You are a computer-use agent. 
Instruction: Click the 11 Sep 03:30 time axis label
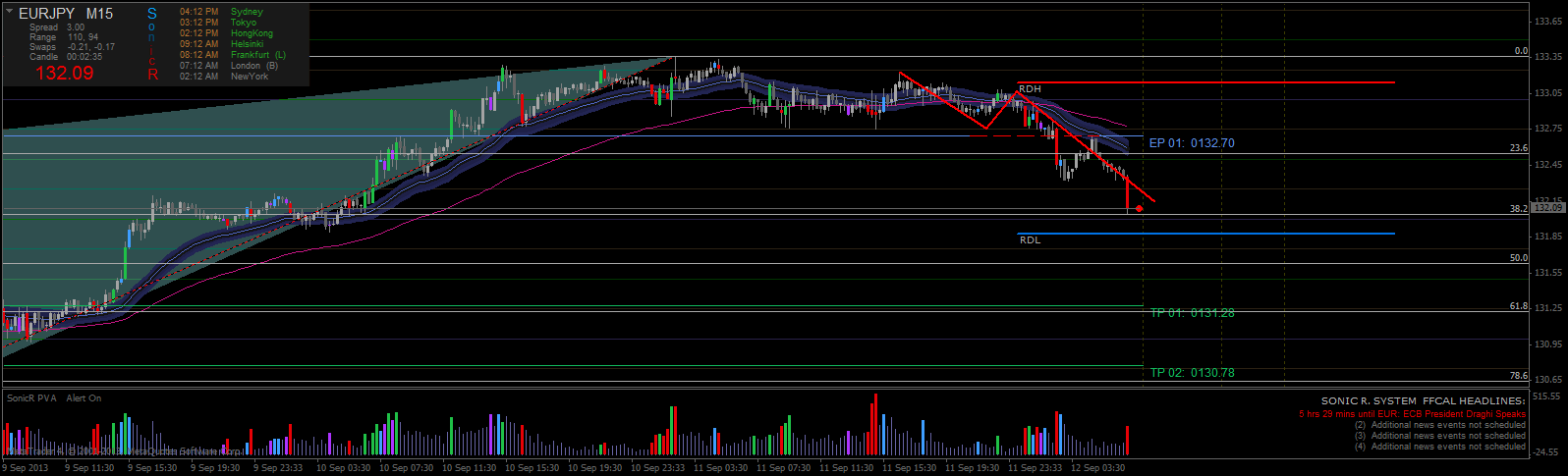click(x=721, y=468)
